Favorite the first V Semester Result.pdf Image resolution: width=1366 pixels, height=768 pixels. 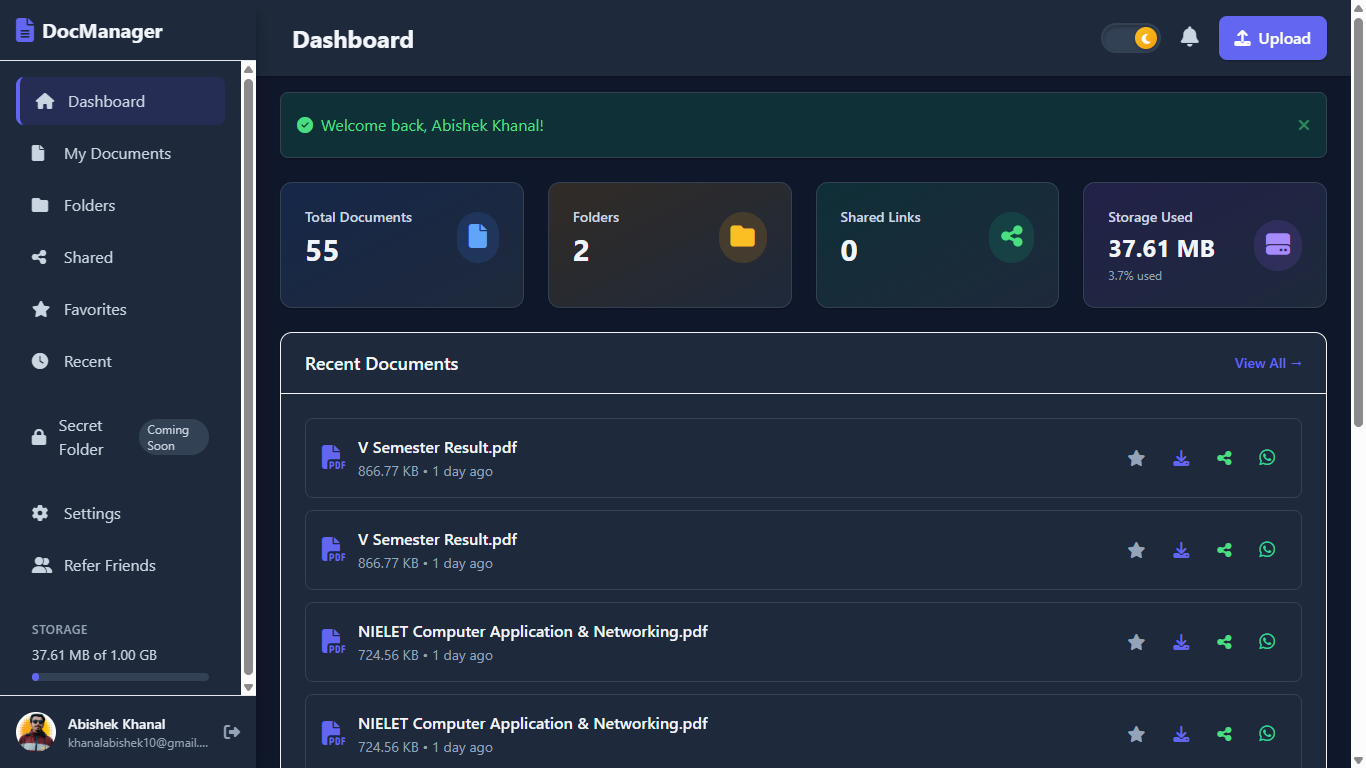1136,458
